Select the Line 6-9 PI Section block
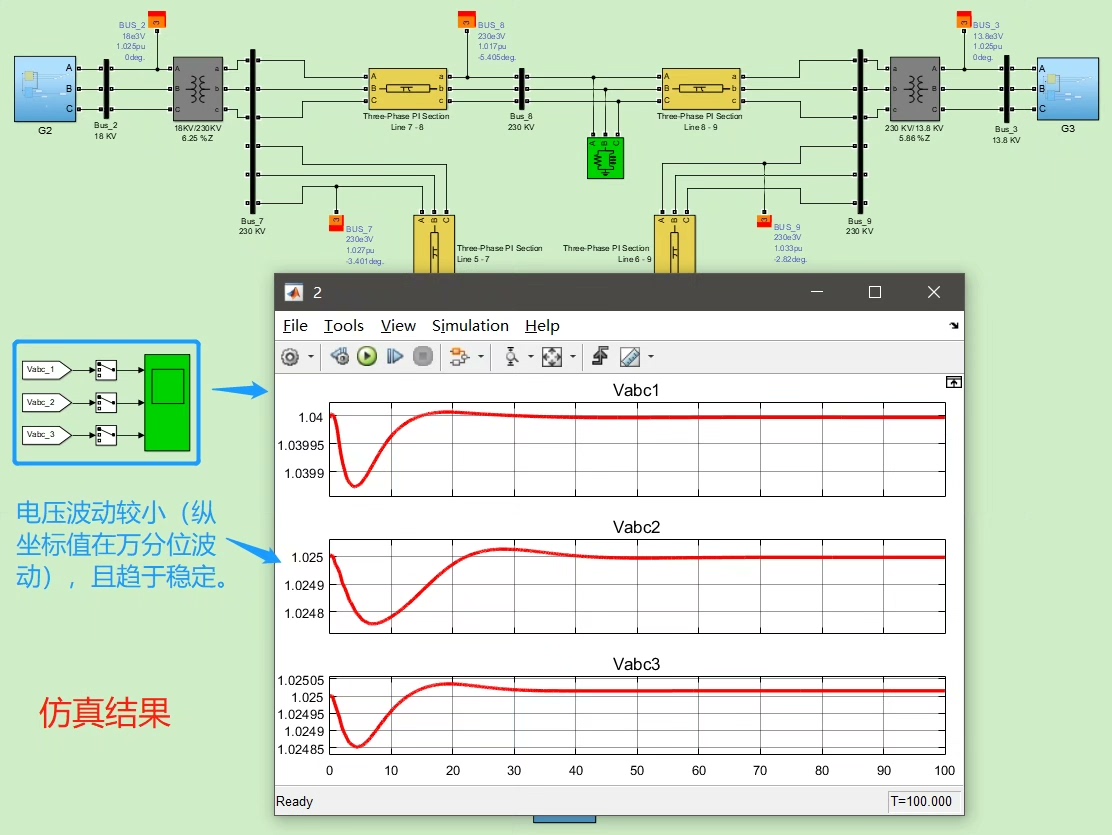 tap(674, 245)
